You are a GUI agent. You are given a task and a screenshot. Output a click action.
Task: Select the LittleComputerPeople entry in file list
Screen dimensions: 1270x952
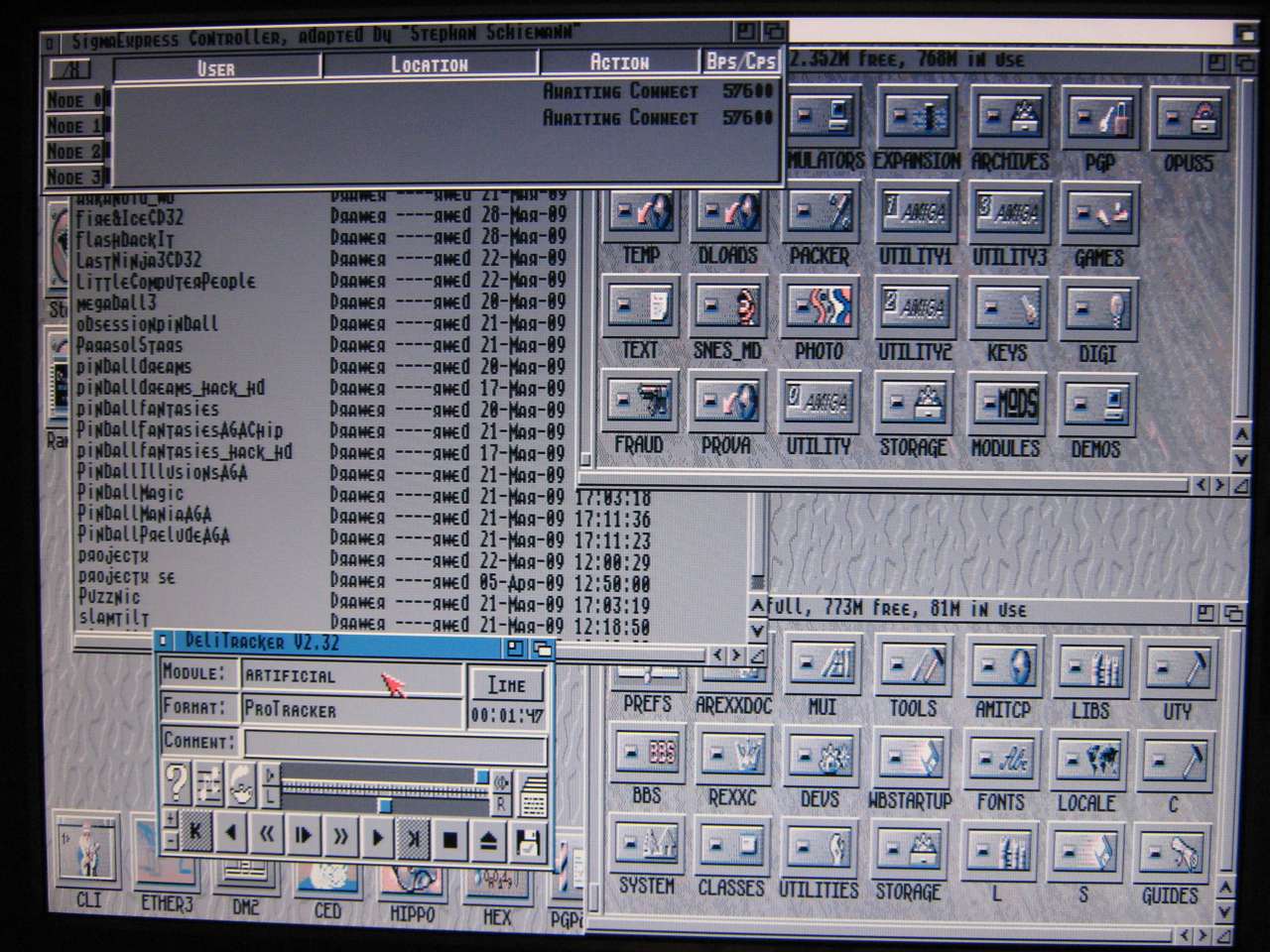click(166, 282)
